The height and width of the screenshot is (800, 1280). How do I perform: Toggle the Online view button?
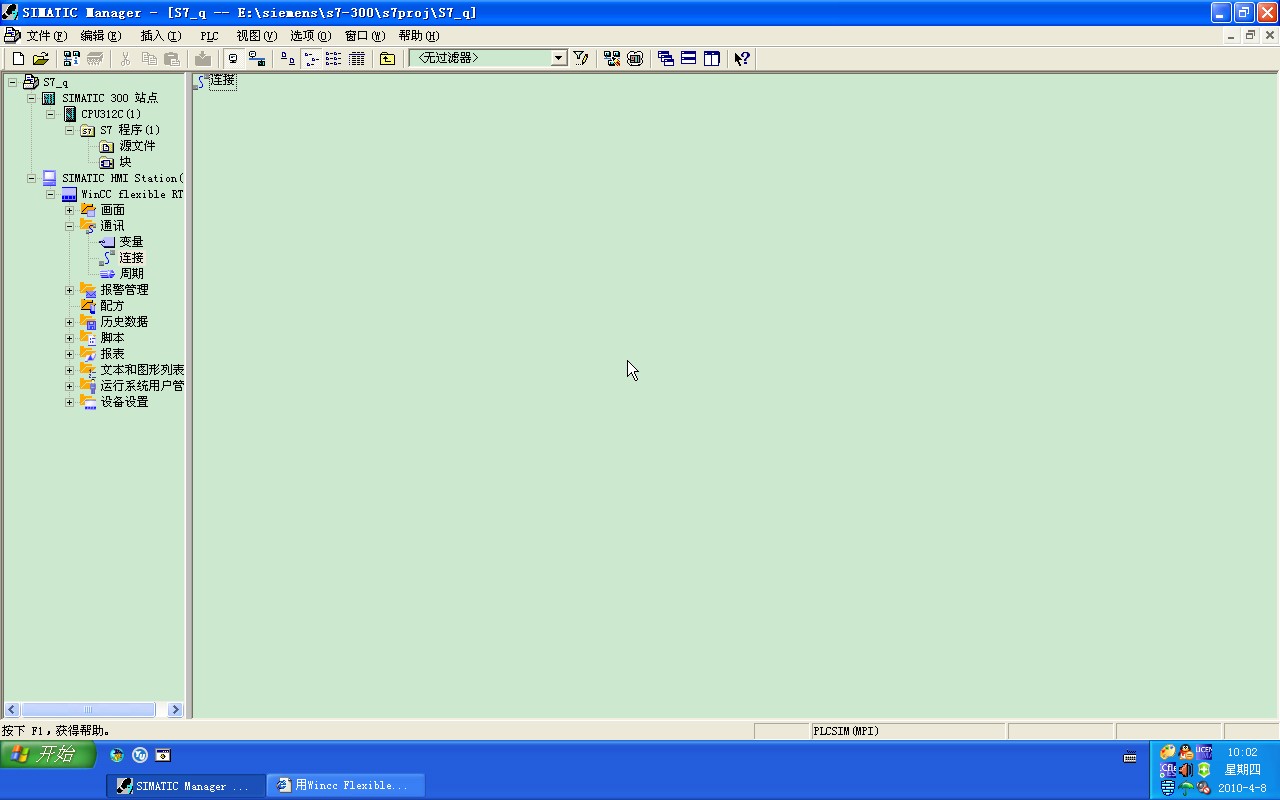point(256,59)
